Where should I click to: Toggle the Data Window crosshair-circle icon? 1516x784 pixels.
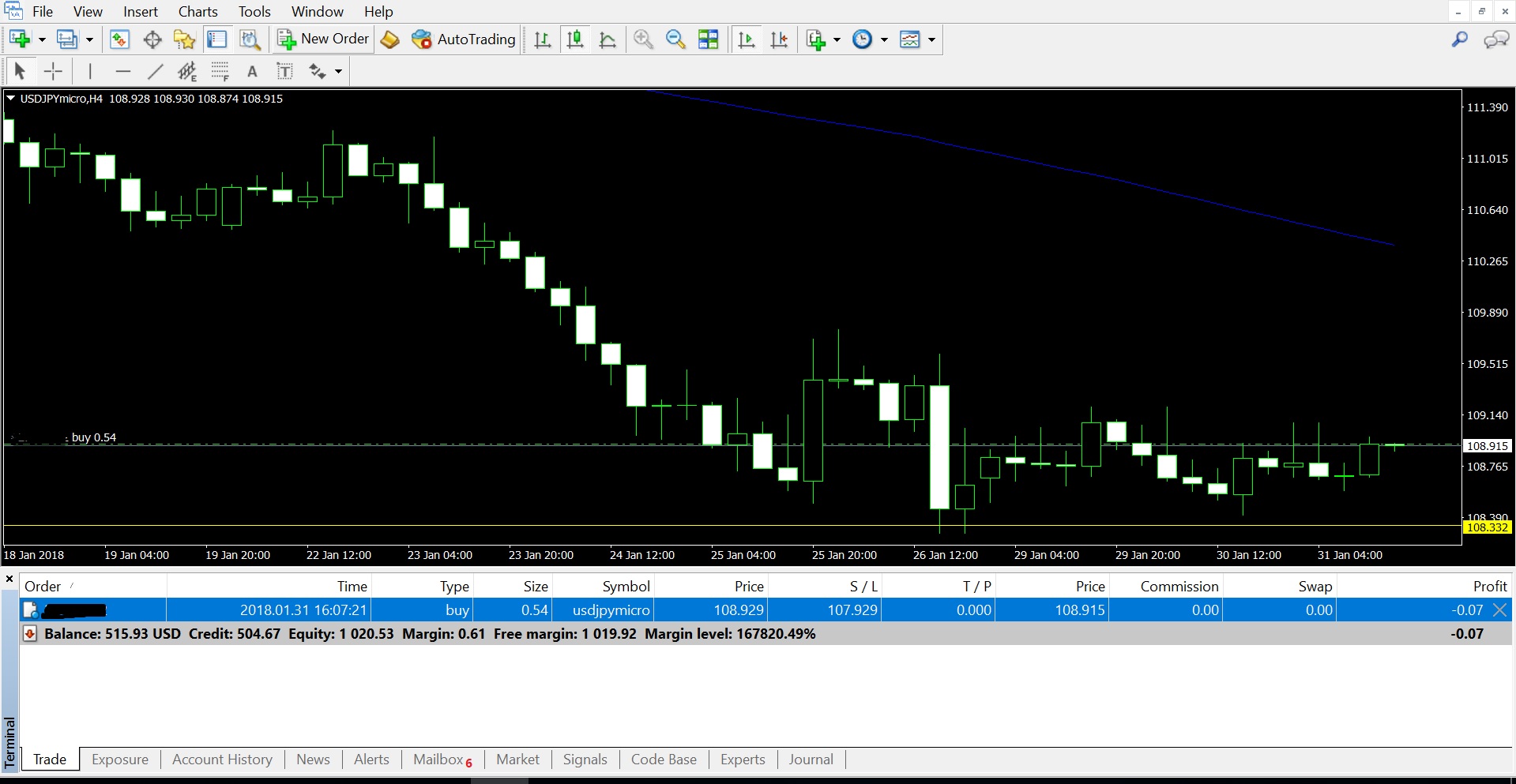click(152, 39)
